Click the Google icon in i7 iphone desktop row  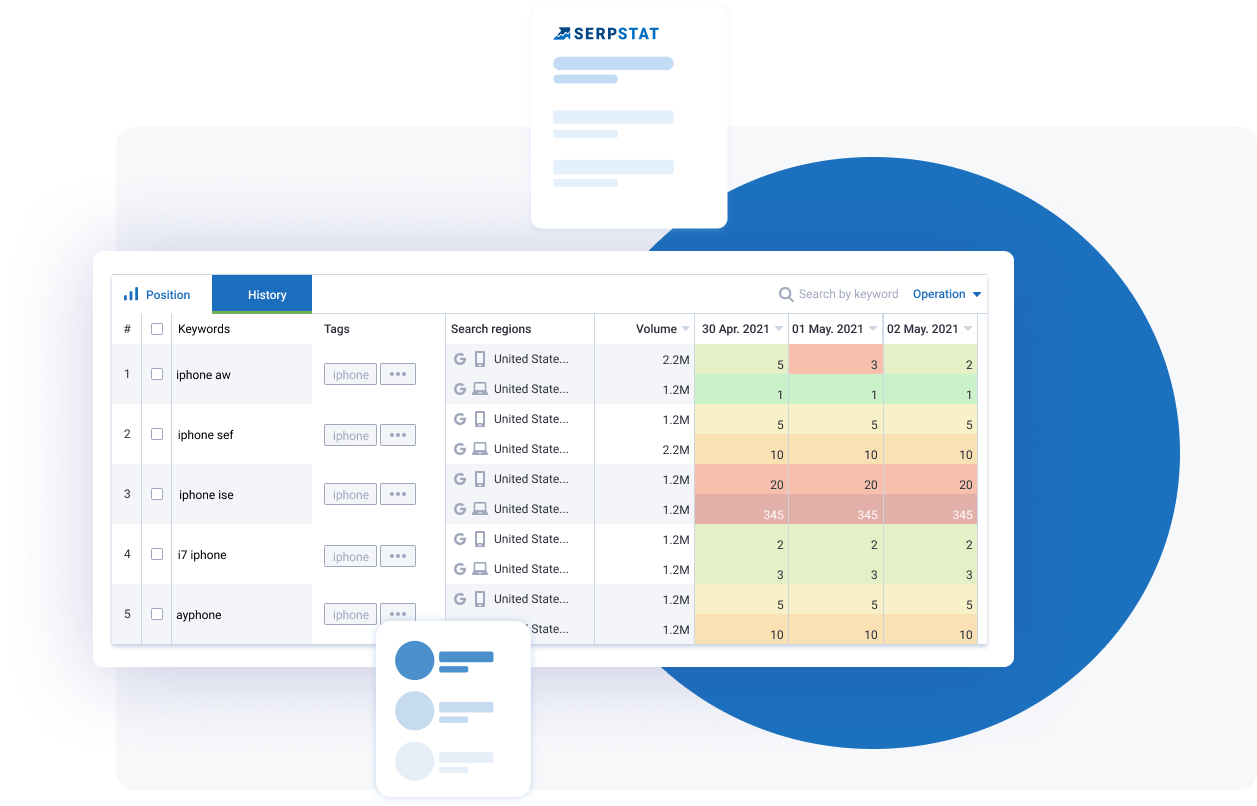click(460, 569)
